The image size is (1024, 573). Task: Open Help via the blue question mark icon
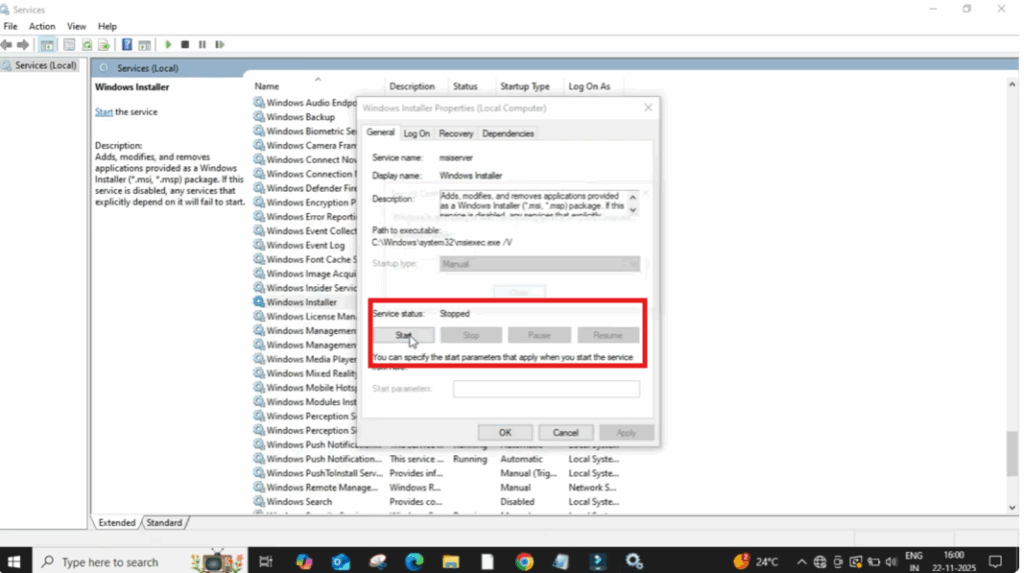coord(127,44)
